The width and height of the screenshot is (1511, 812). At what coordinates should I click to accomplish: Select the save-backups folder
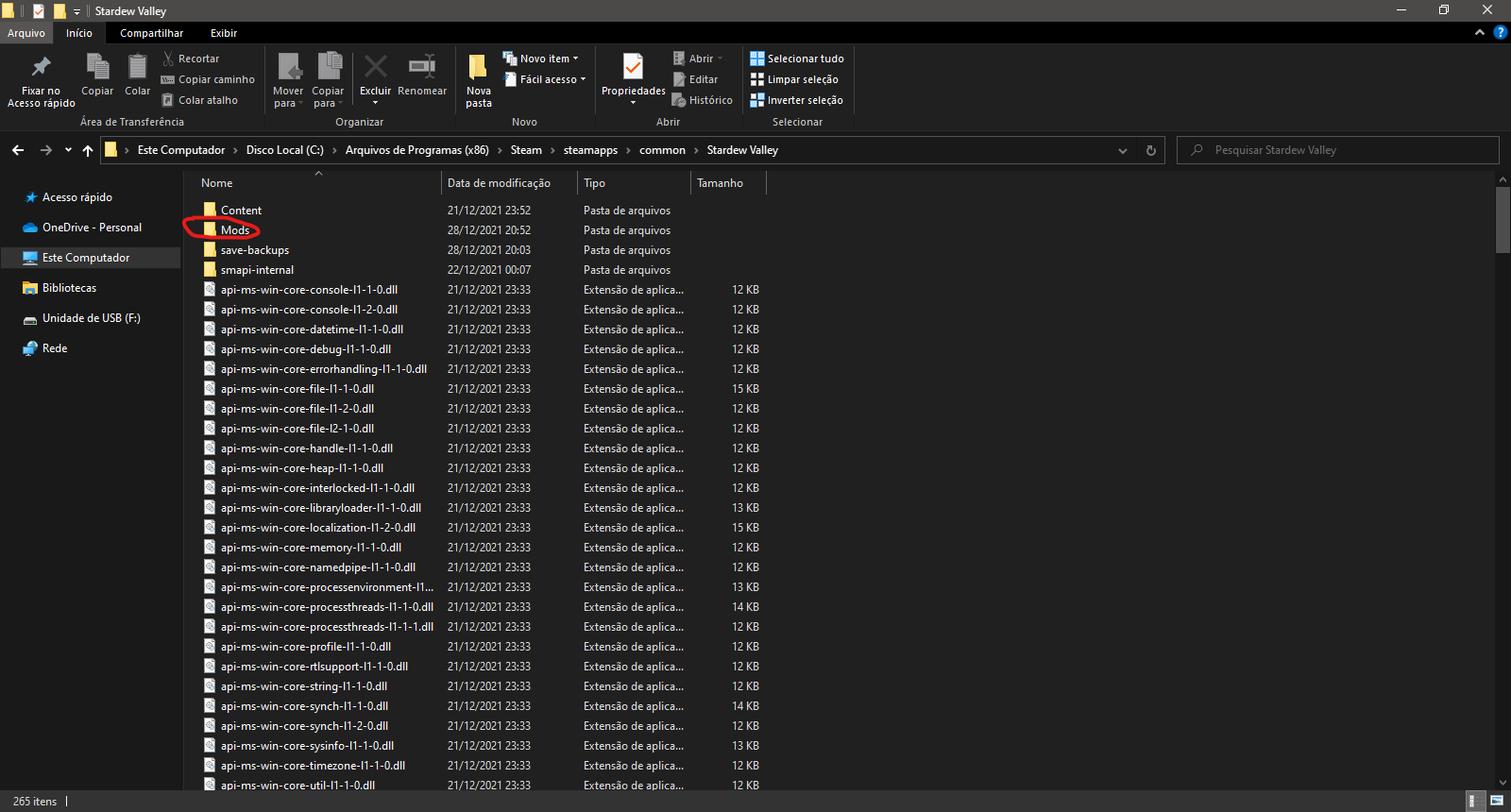click(255, 250)
